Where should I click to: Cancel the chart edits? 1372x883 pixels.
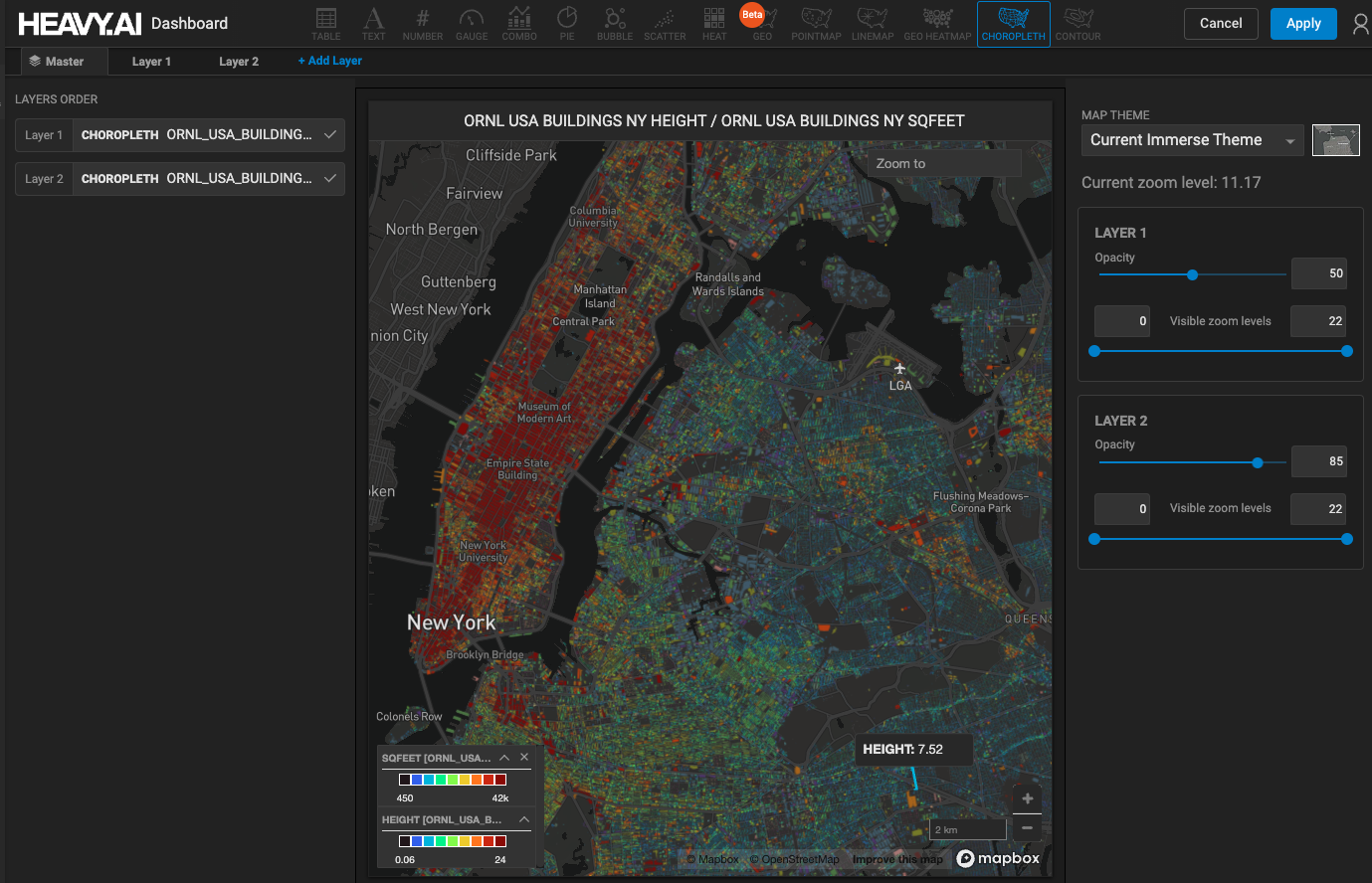[1221, 24]
